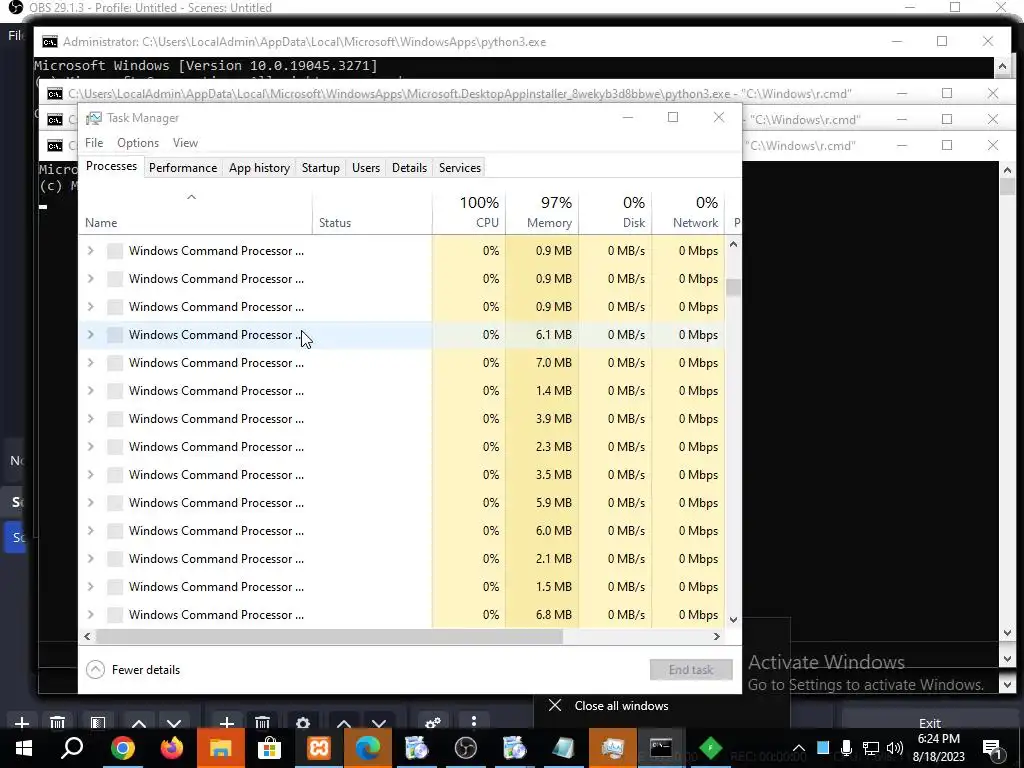Open File Explorer from the taskbar
The width and height of the screenshot is (1024, 768).
point(220,748)
